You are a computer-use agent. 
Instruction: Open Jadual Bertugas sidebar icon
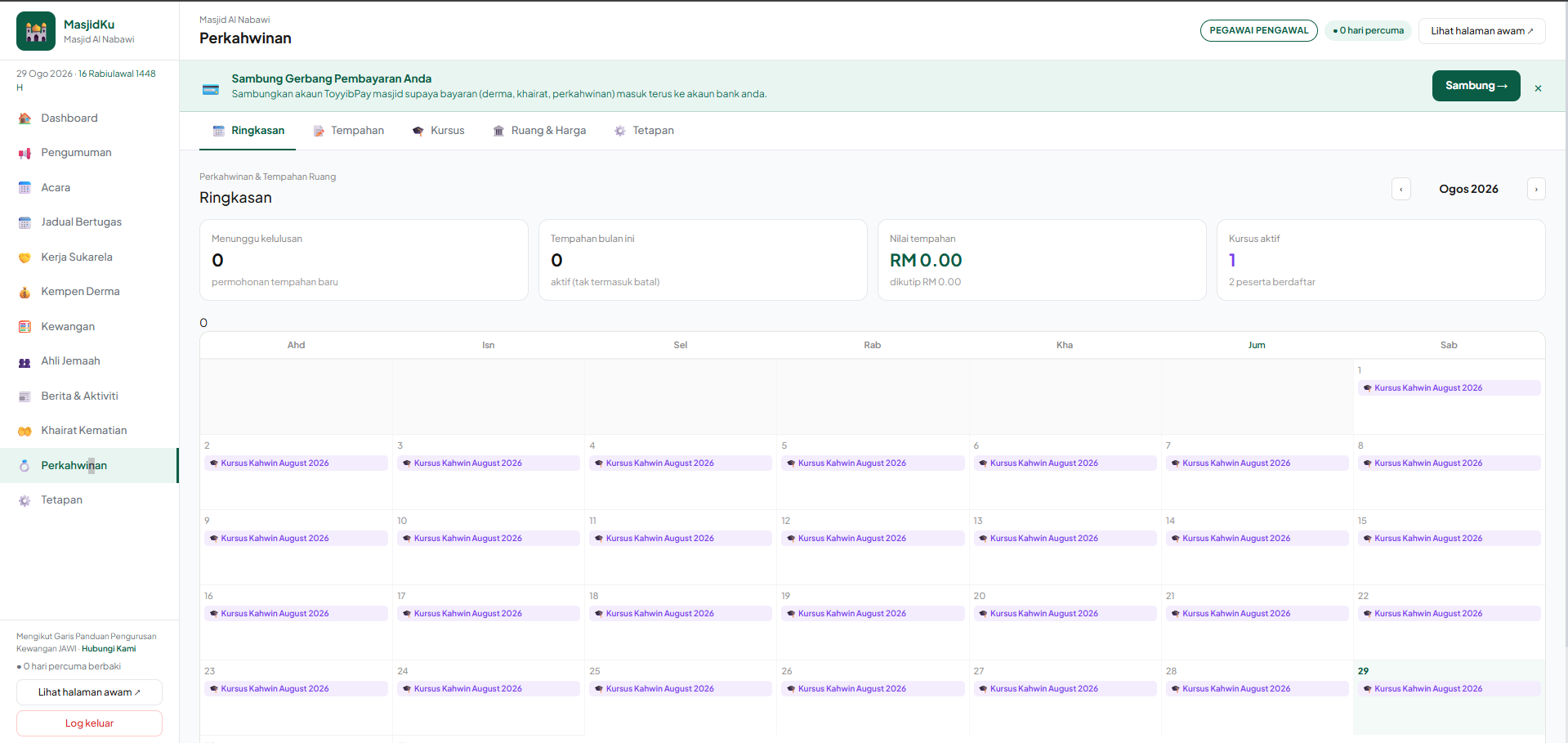(25, 222)
